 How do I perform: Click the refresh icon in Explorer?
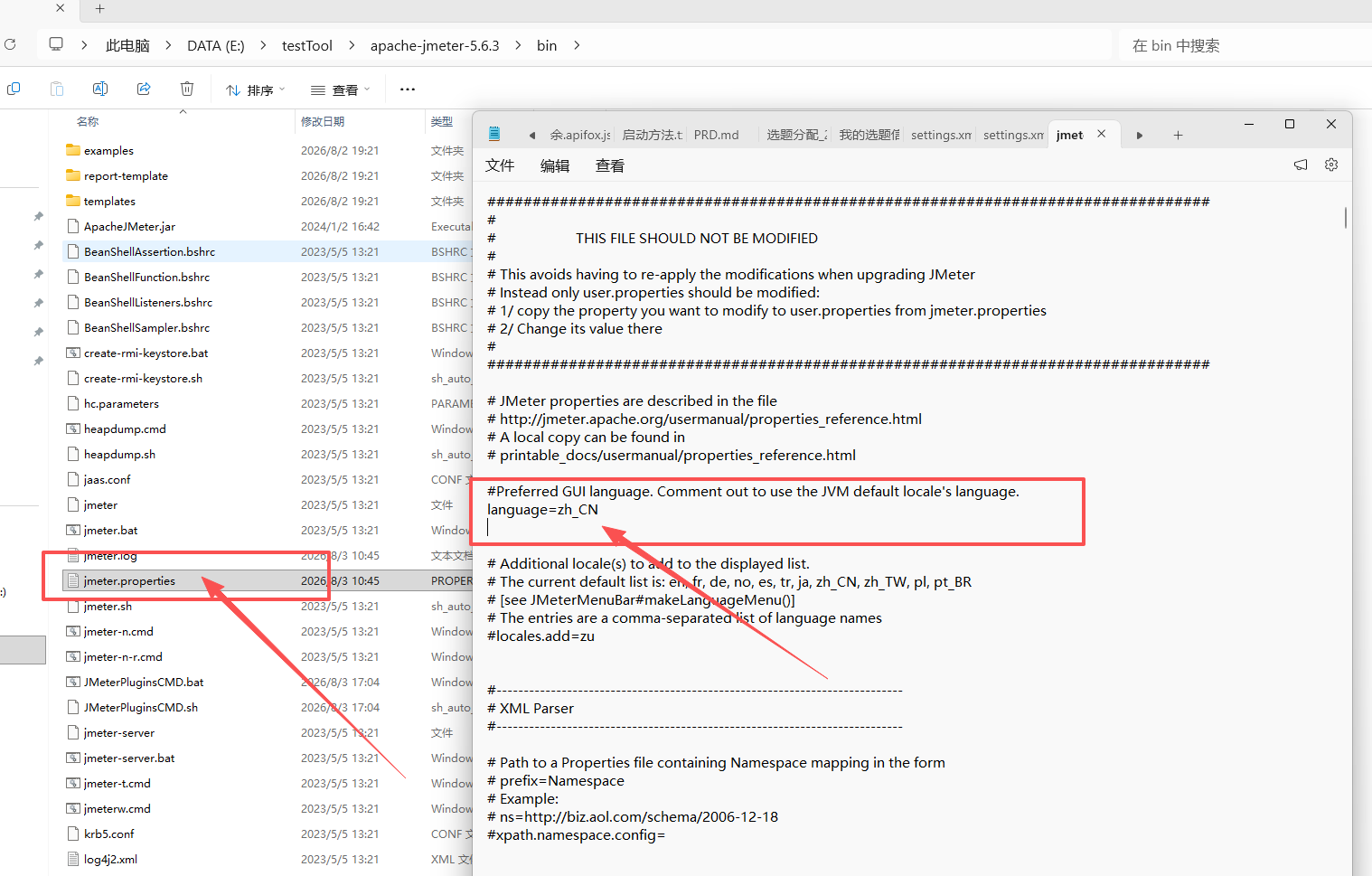click(10, 44)
